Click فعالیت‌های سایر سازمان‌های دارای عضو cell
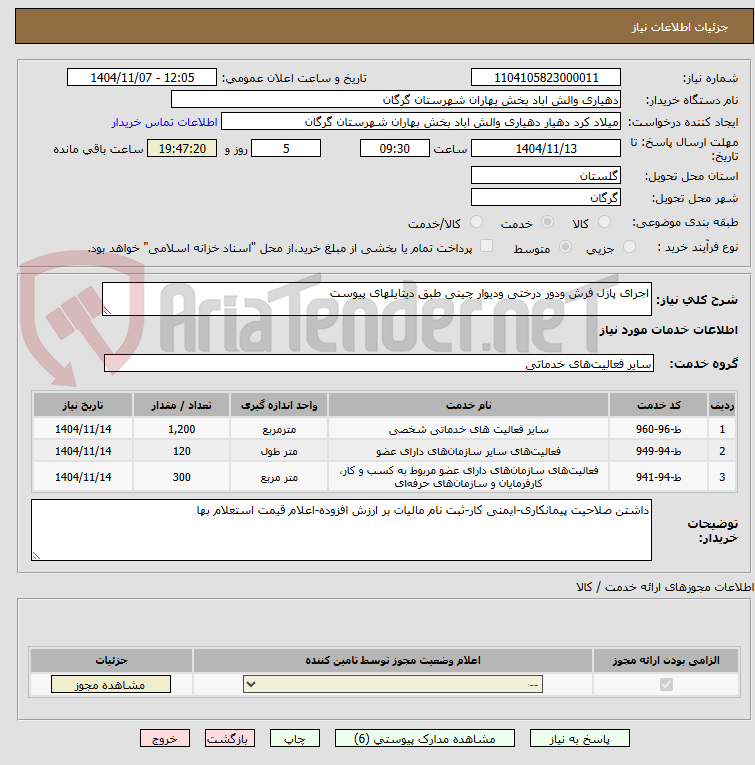 tap(468, 451)
